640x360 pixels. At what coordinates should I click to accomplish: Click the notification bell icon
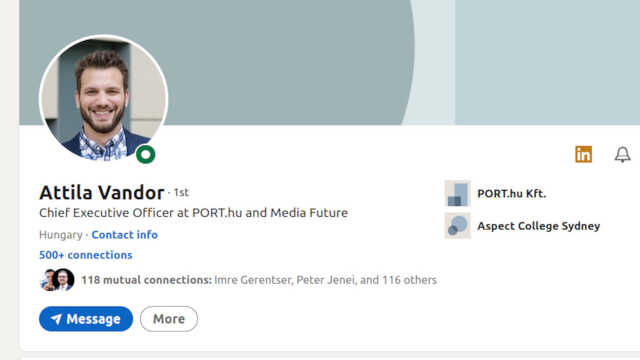coord(622,154)
